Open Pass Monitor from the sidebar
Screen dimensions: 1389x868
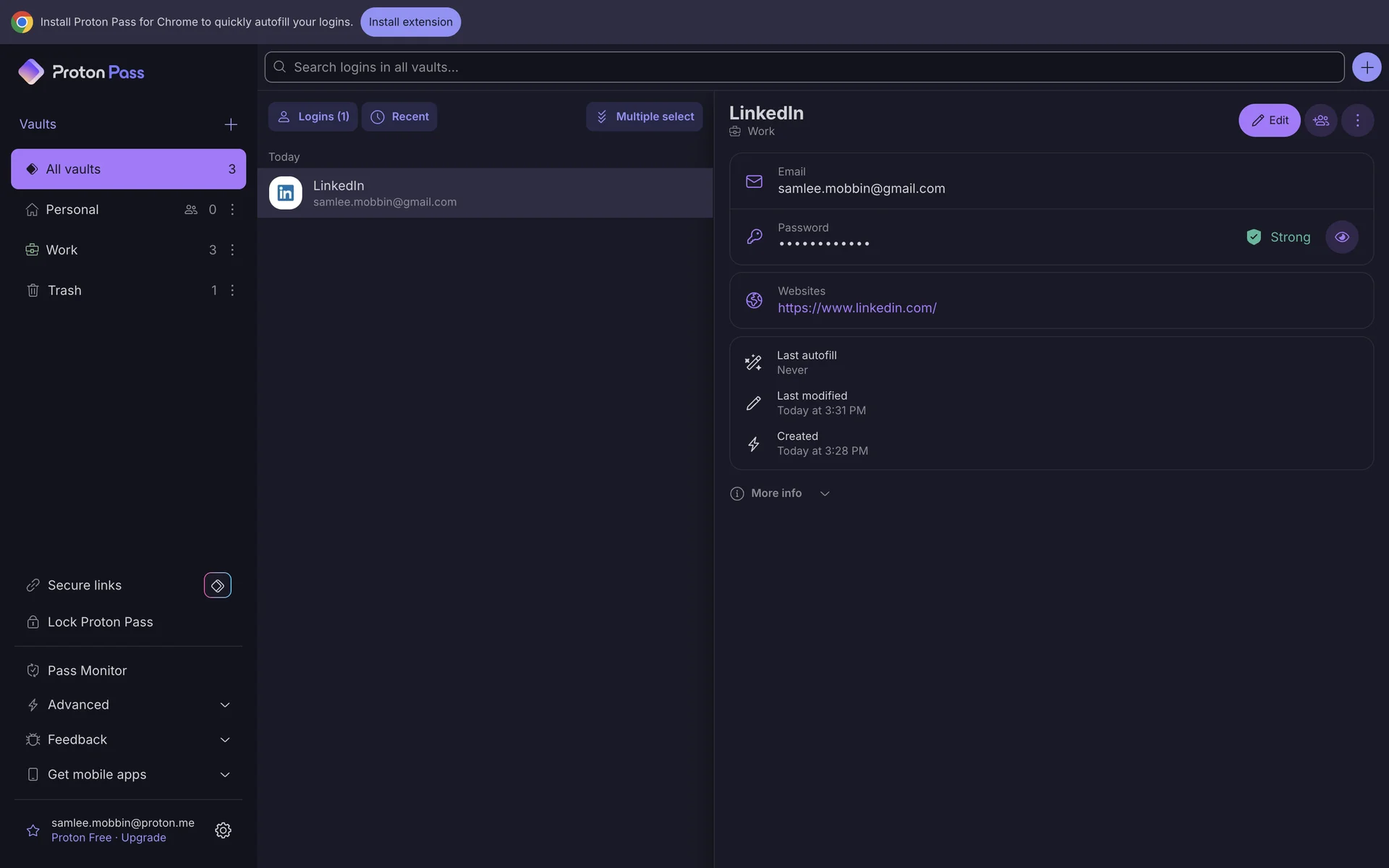pos(87,671)
